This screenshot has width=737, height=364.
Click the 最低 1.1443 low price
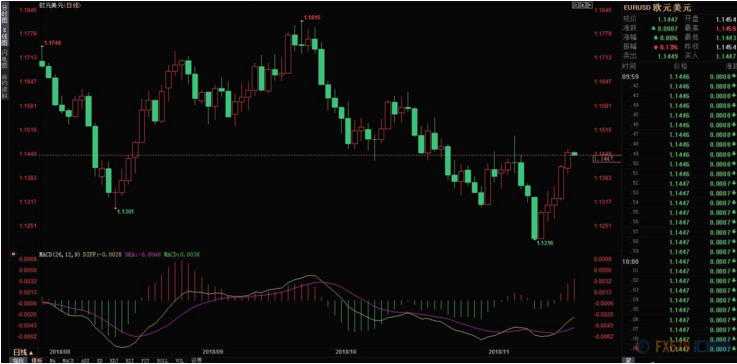point(725,38)
